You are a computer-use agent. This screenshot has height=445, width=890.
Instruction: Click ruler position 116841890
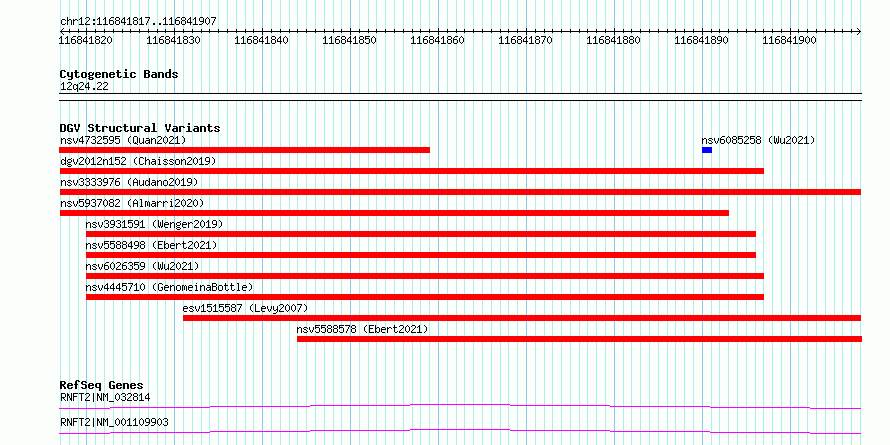(x=701, y=40)
